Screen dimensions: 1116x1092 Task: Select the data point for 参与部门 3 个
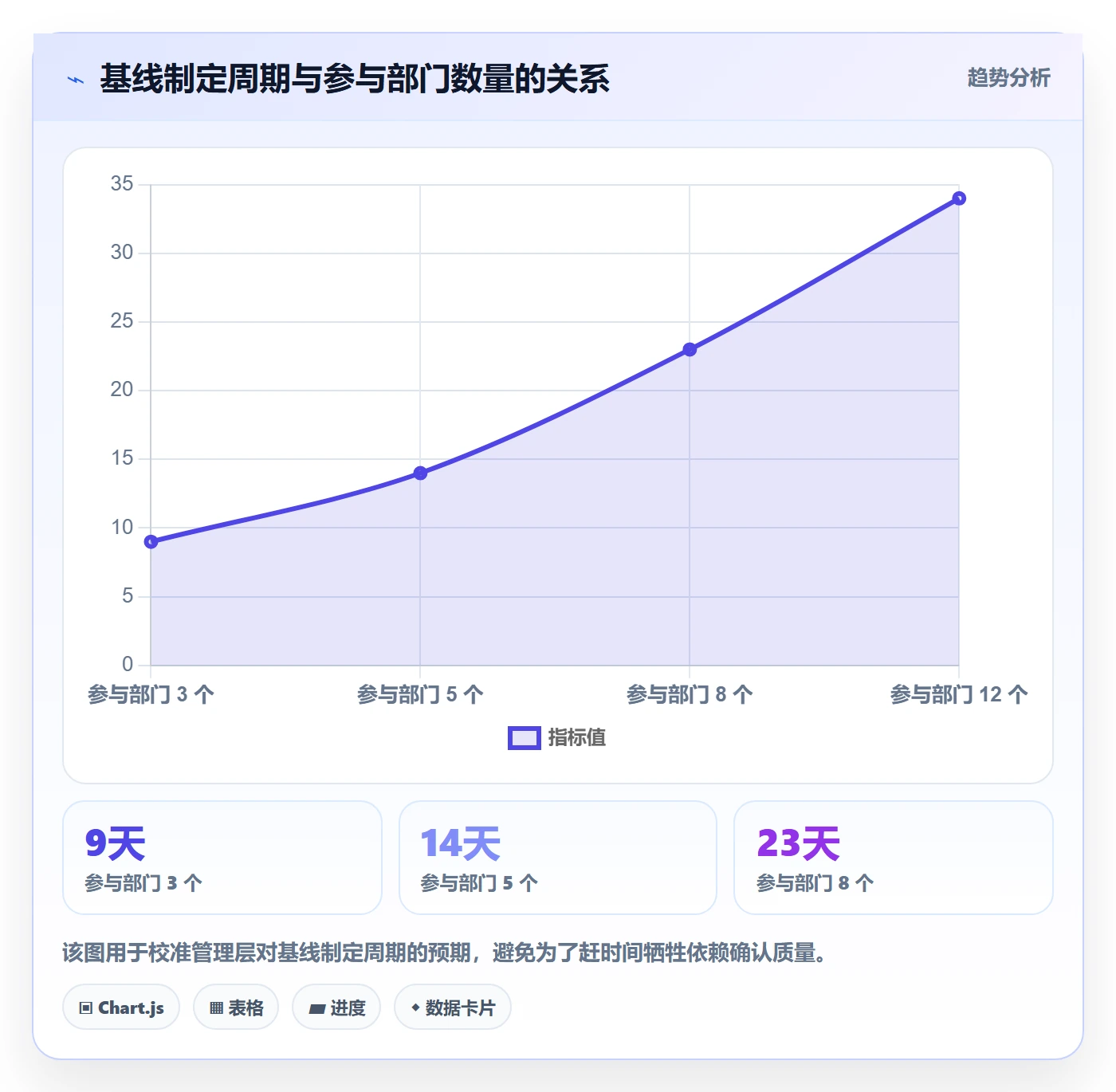click(151, 542)
